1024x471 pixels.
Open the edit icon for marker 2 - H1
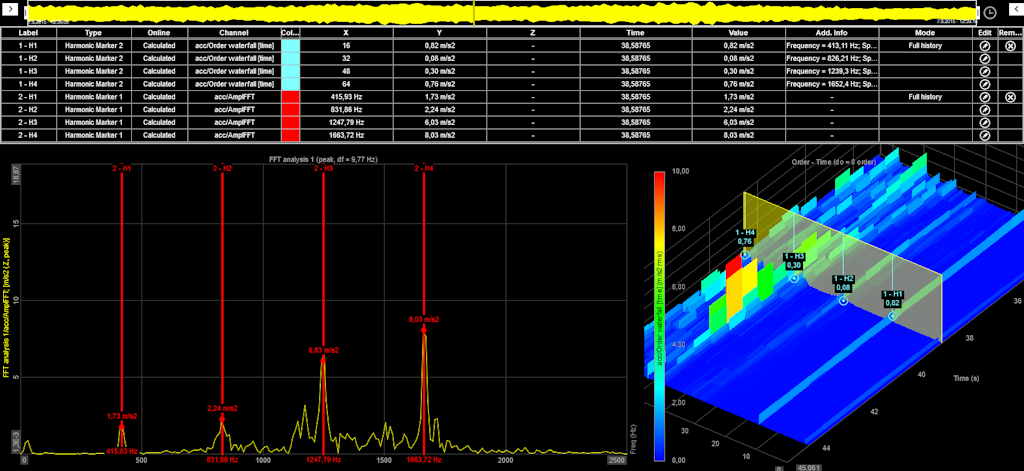(985, 97)
